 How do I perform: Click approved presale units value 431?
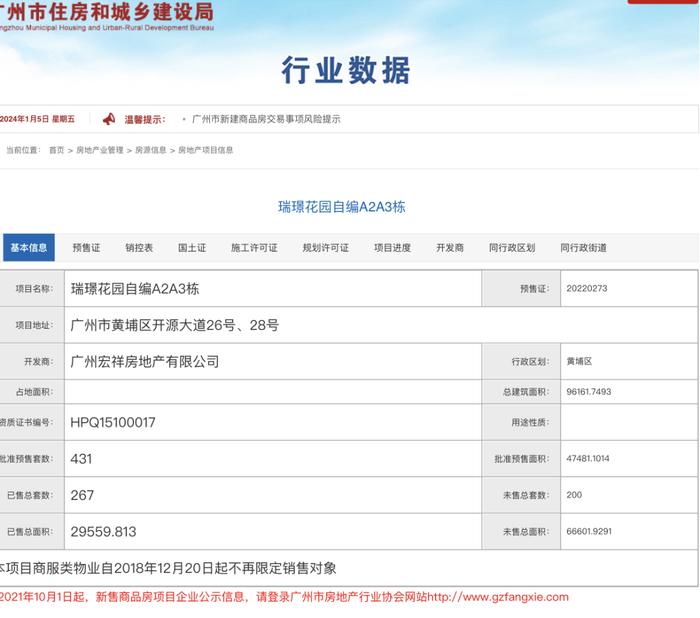81,459
